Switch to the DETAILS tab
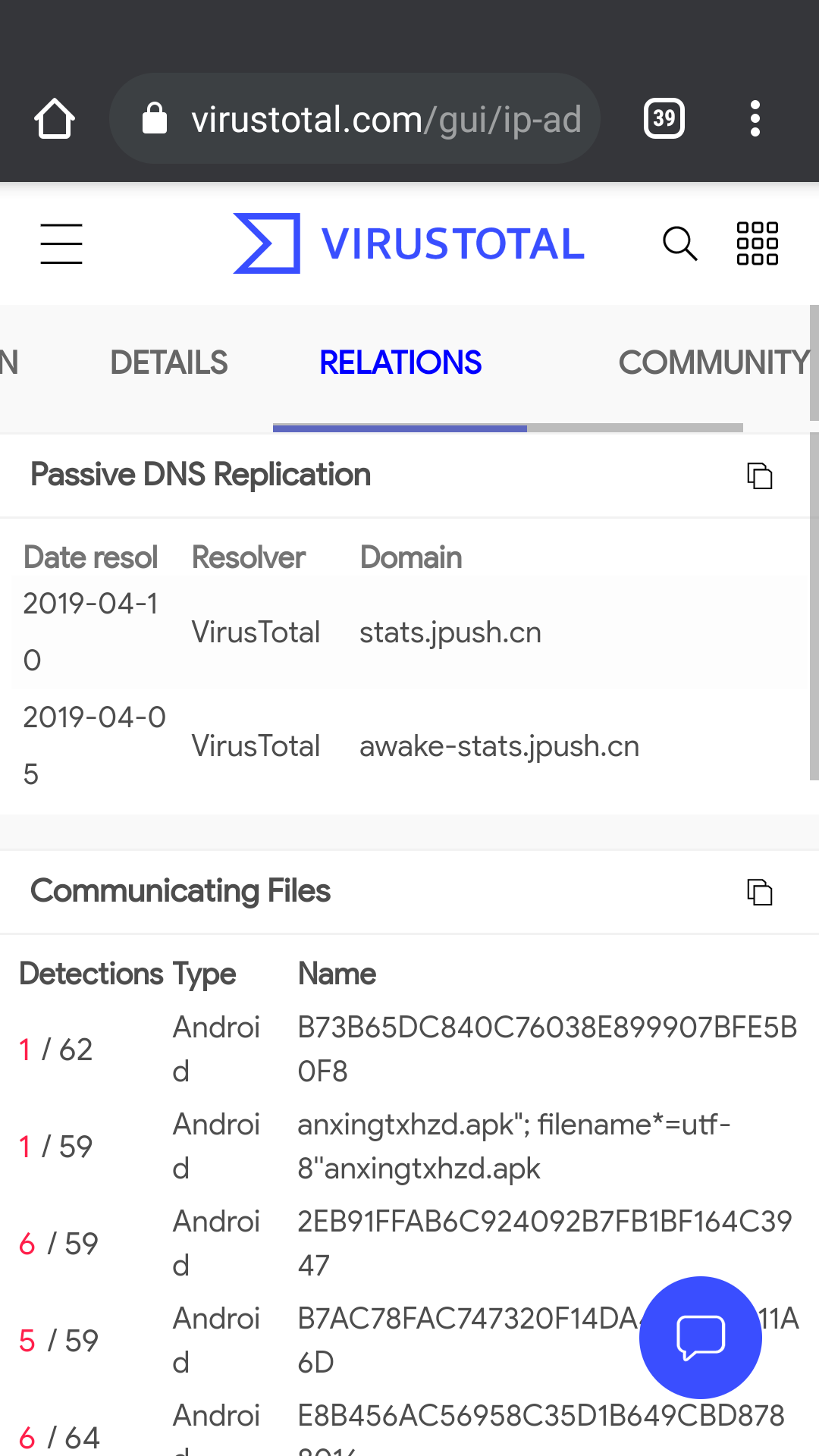Screen dimensions: 819x1456 (x=169, y=362)
